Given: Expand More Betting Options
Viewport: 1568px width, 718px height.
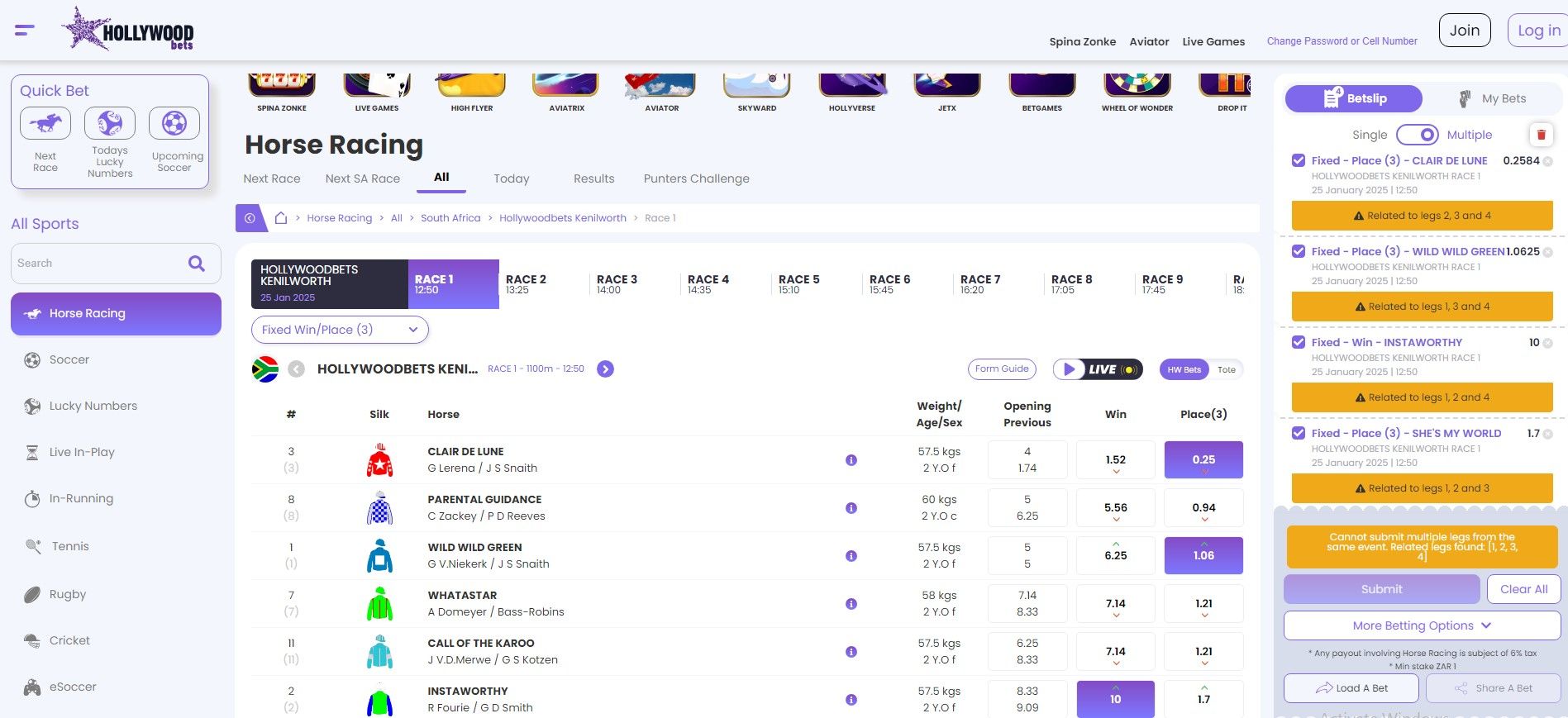Looking at the screenshot, I should tap(1422, 625).
